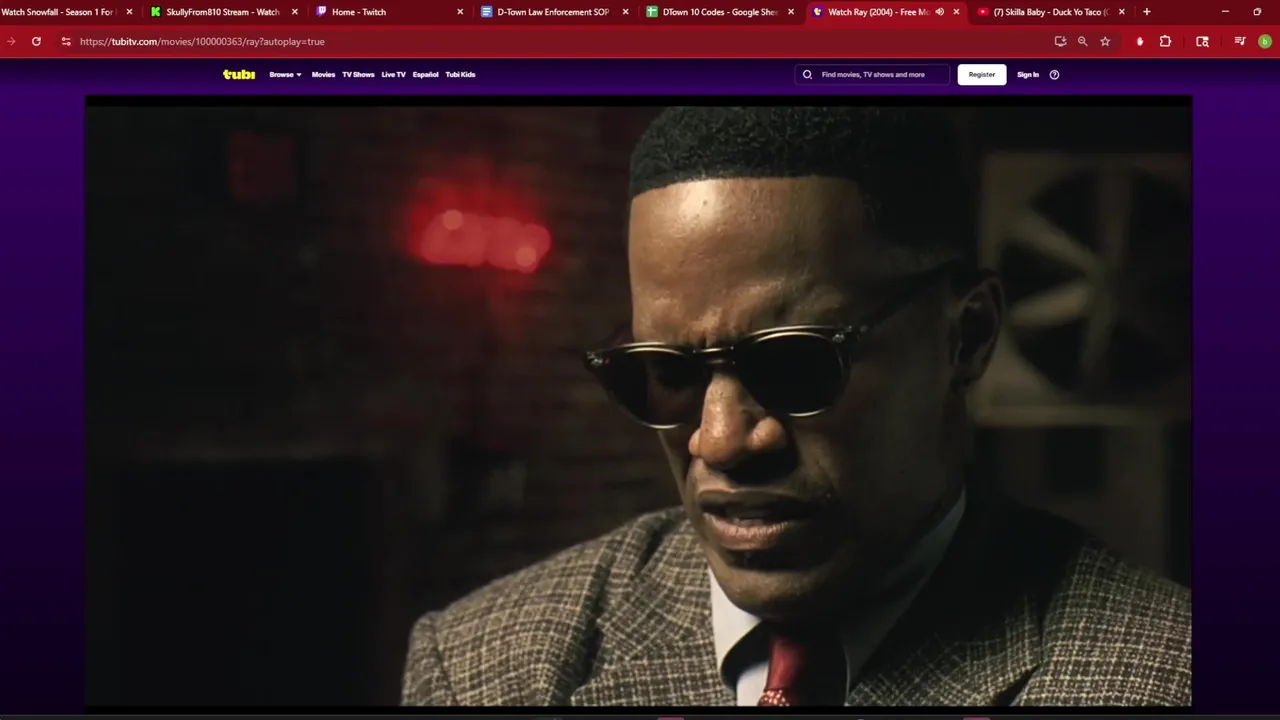Image resolution: width=1280 pixels, height=720 pixels.
Task: Click the search magnifier icon
Action: click(807, 74)
